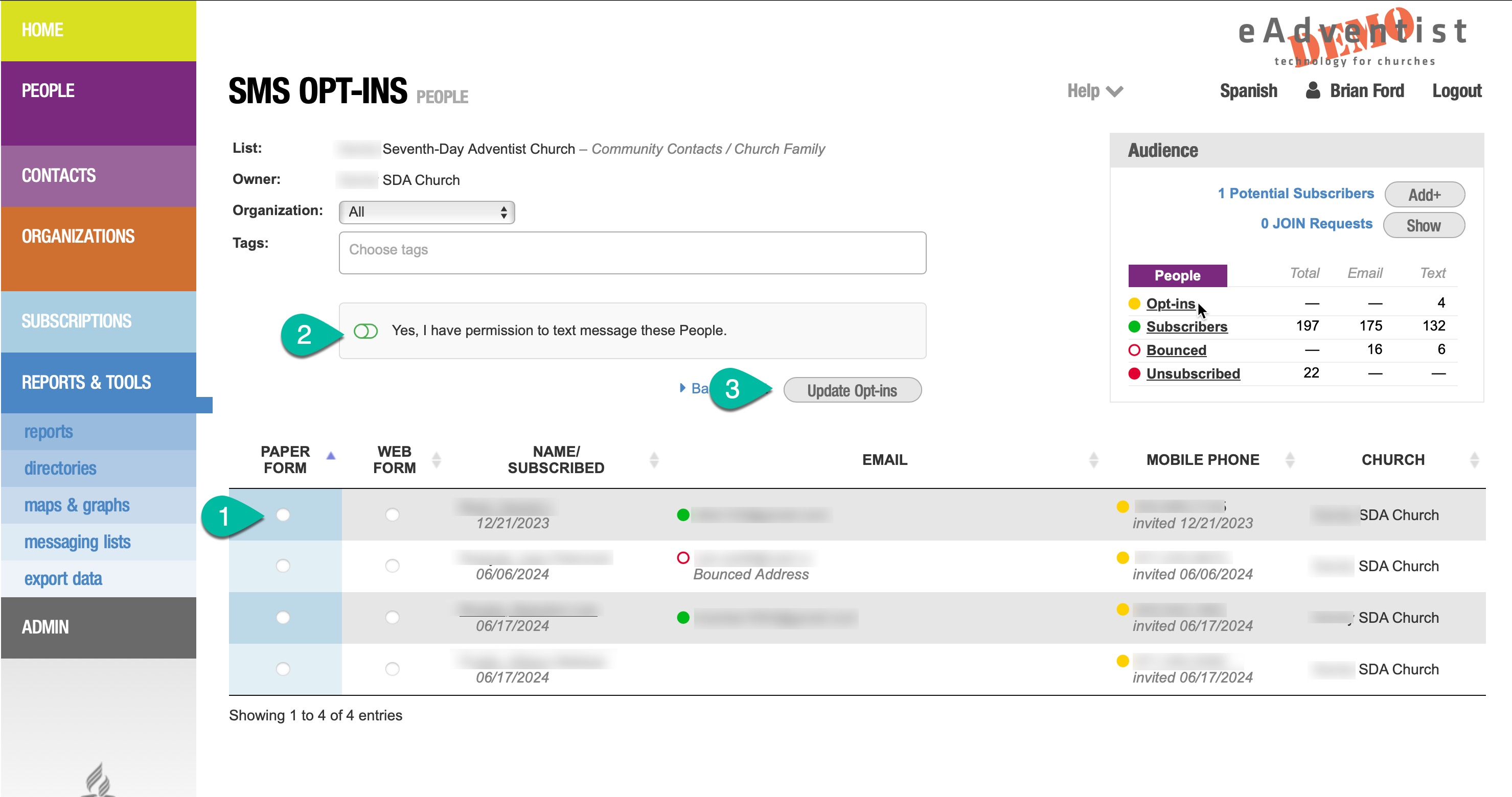
Task: Sort table by Church column arrows
Action: tap(1474, 460)
